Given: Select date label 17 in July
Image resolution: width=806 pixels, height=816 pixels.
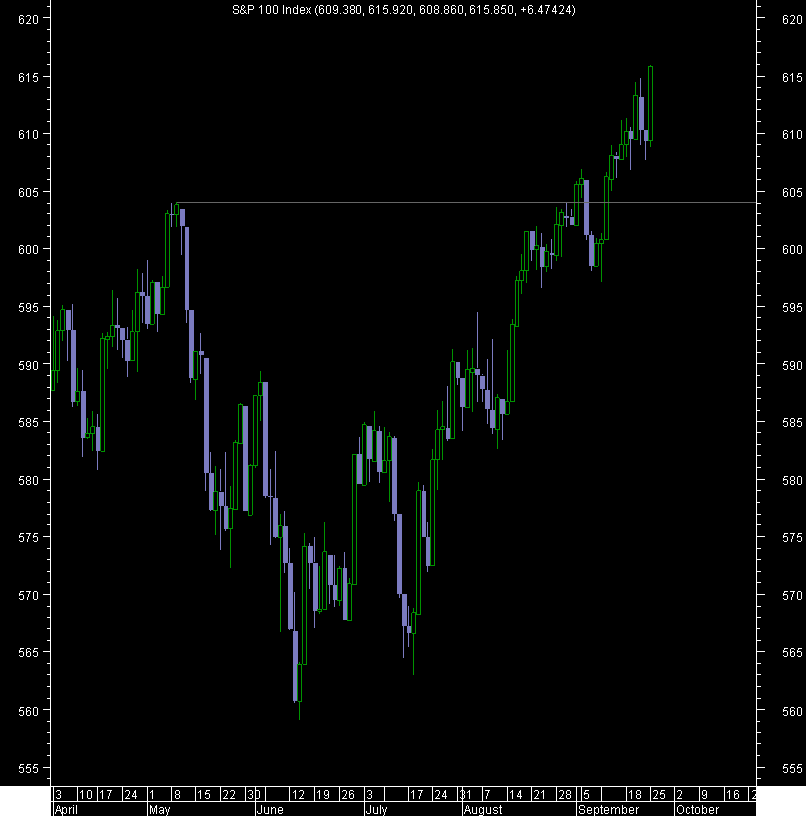Looking at the screenshot, I should coord(416,795).
